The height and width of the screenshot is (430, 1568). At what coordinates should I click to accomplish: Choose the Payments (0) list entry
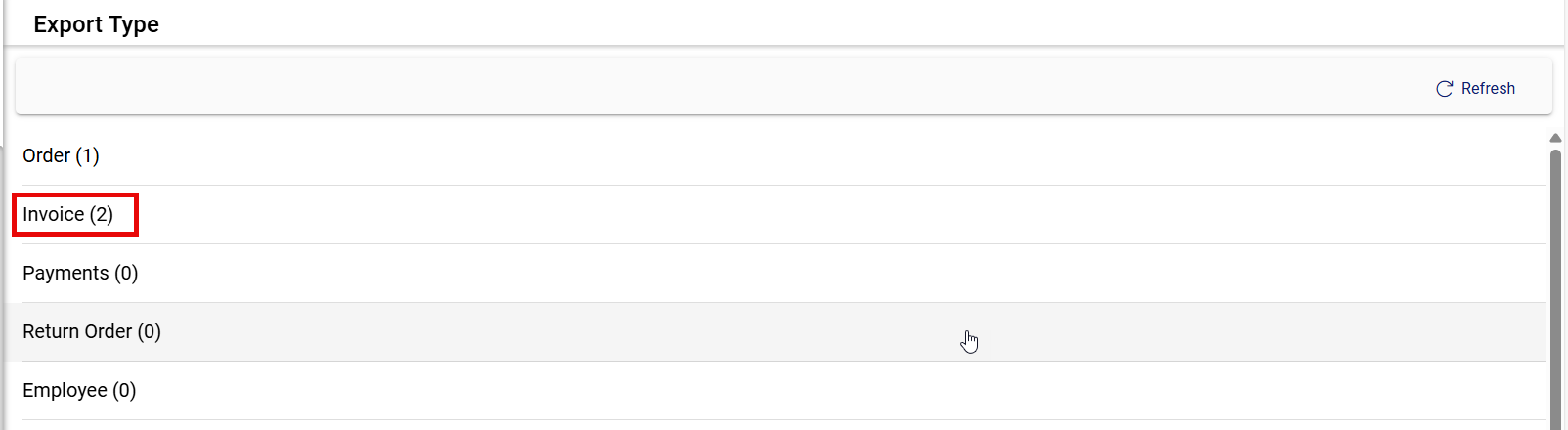click(80, 274)
